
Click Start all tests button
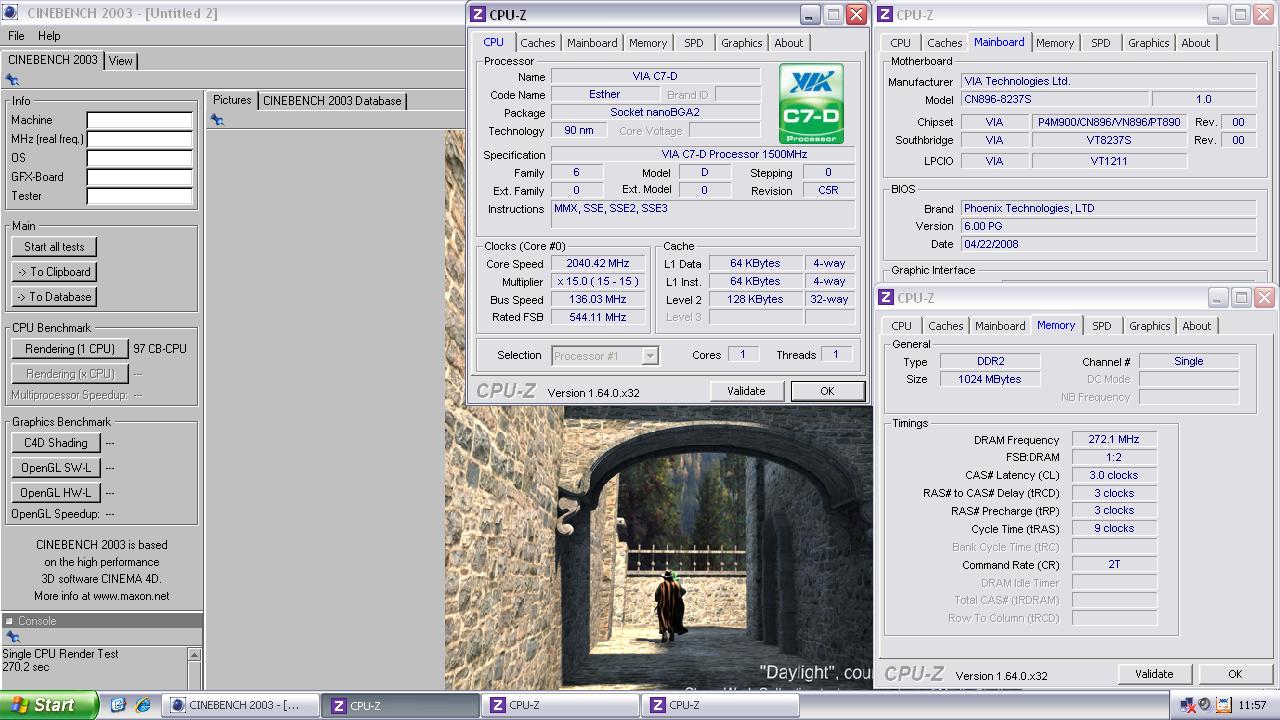pyautogui.click(x=54, y=247)
